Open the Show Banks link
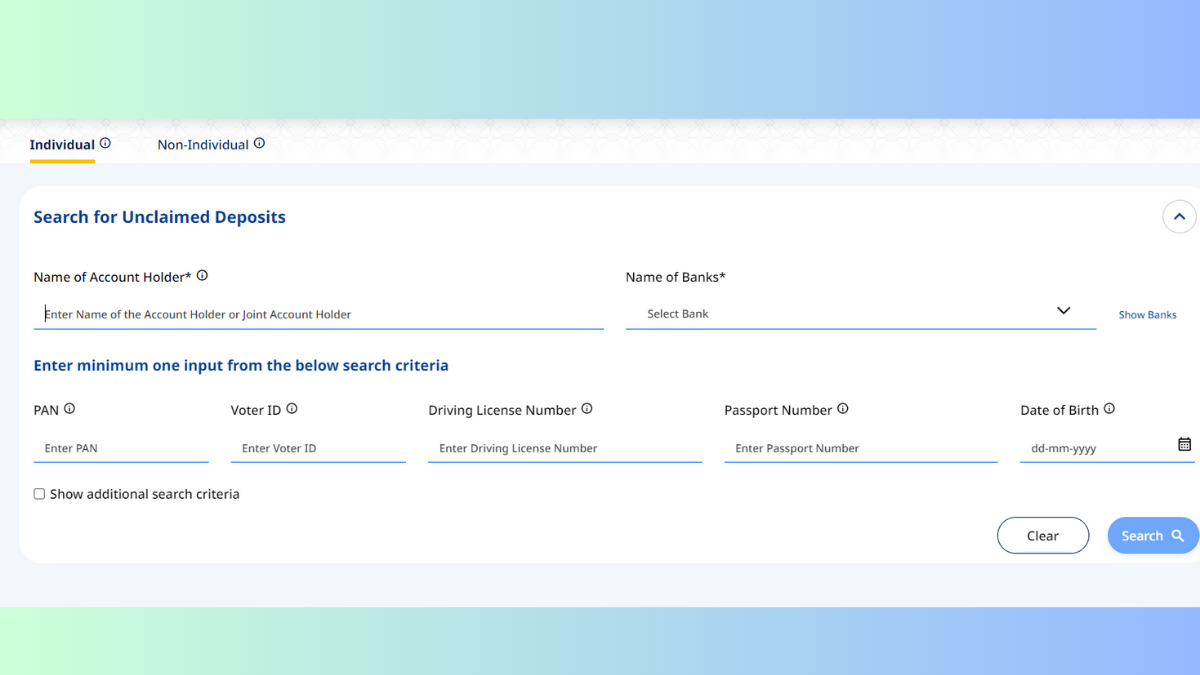Image resolution: width=1200 pixels, height=675 pixels. [1147, 315]
